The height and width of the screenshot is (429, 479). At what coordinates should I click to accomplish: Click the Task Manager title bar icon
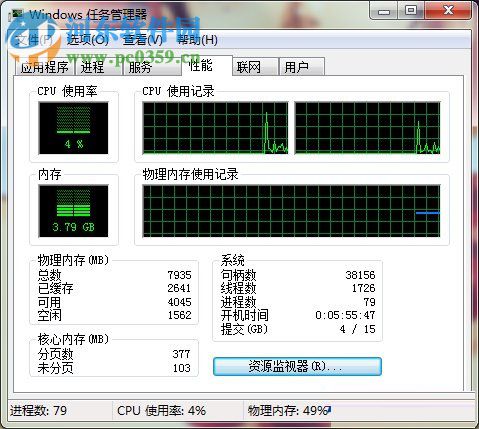pos(17,15)
